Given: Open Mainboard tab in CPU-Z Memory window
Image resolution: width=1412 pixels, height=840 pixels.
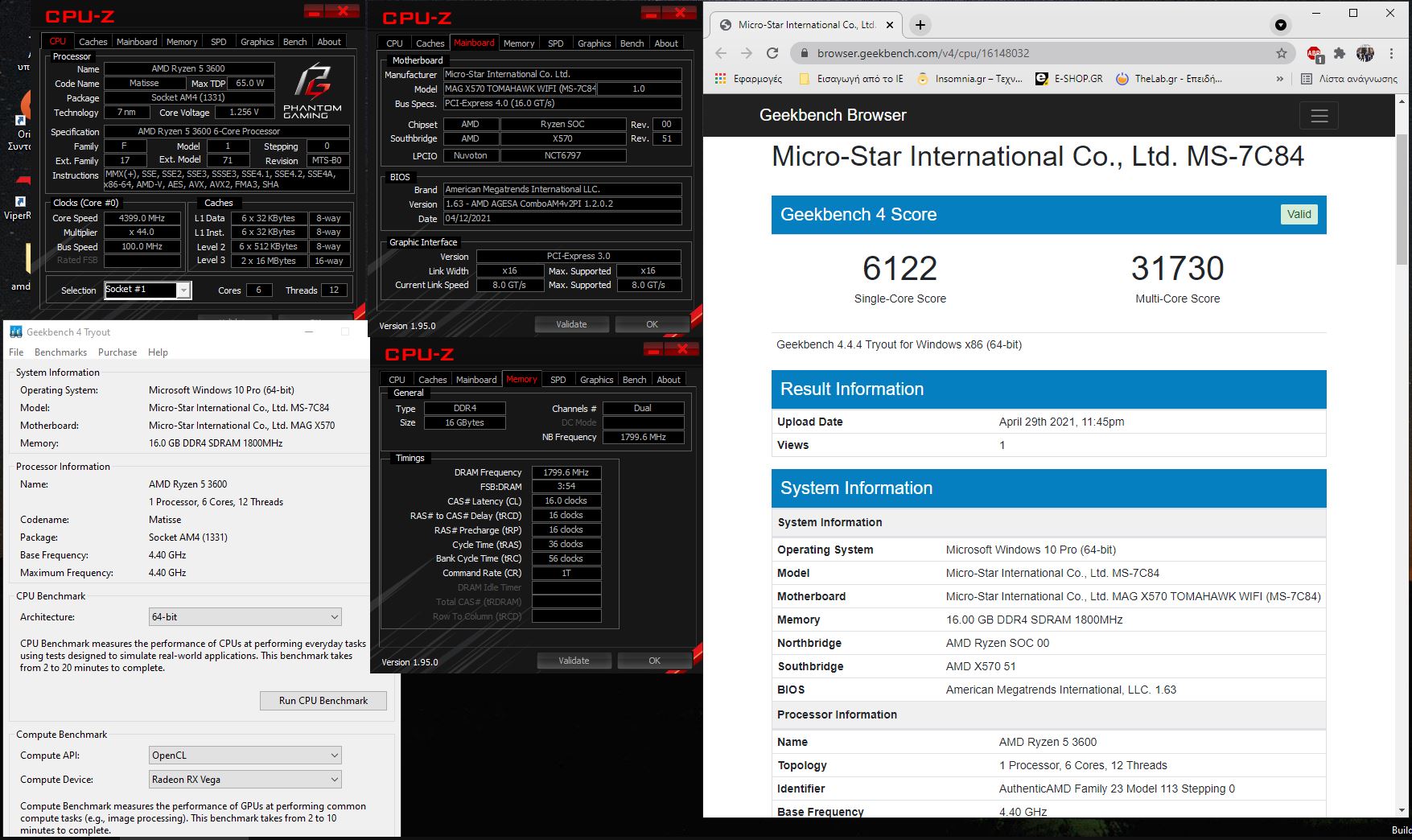Looking at the screenshot, I should click(x=476, y=380).
